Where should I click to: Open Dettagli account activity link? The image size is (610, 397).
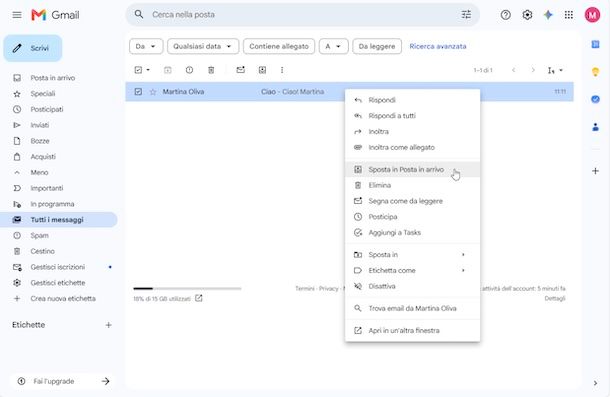pos(555,299)
